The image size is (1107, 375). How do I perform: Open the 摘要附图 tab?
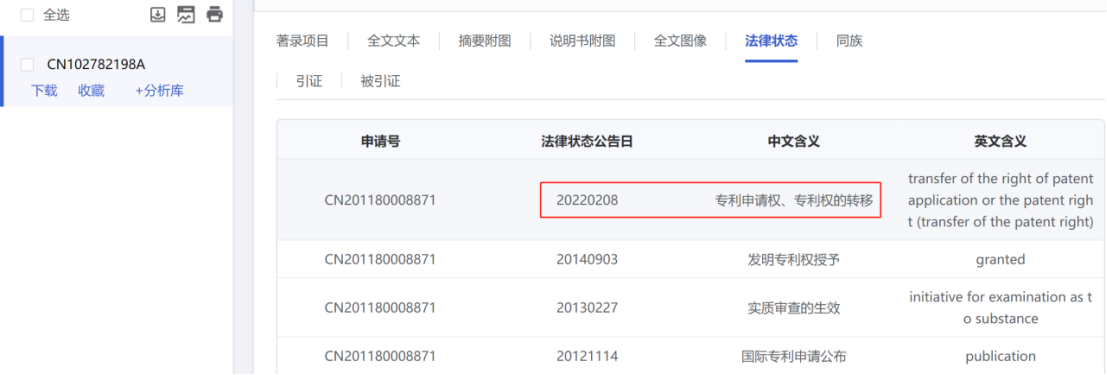coord(484,41)
